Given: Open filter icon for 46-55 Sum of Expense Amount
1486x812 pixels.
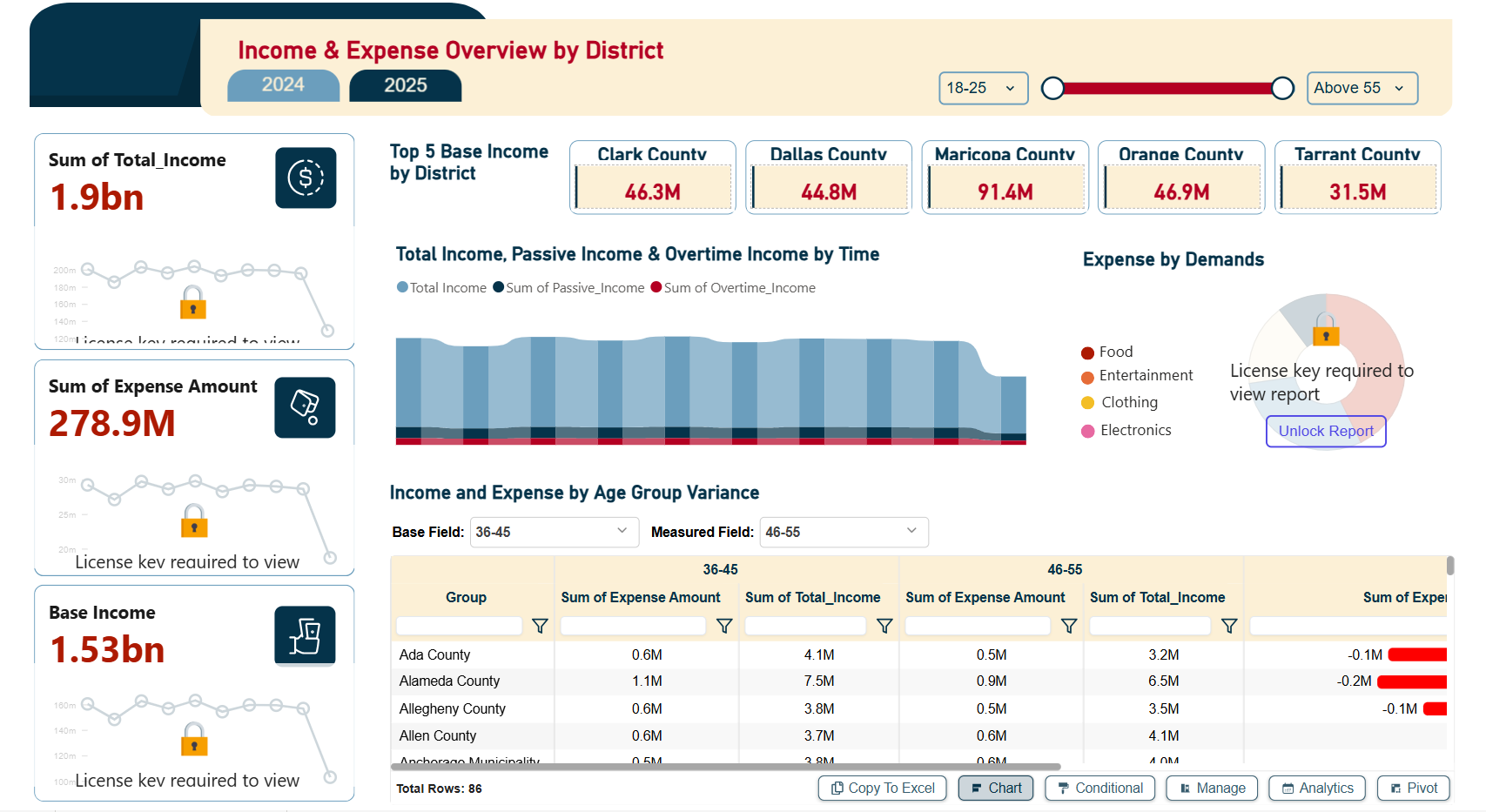Looking at the screenshot, I should click(1069, 626).
